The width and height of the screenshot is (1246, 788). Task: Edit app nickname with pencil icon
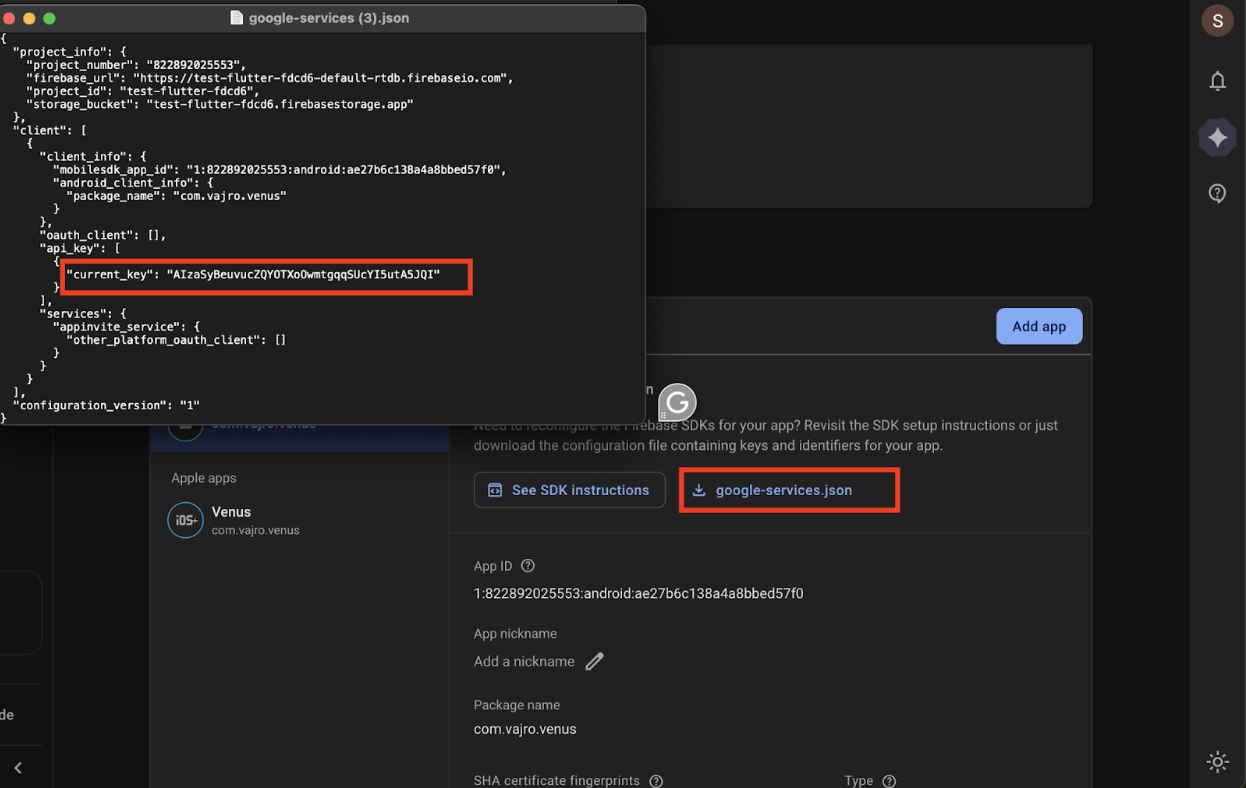click(594, 661)
